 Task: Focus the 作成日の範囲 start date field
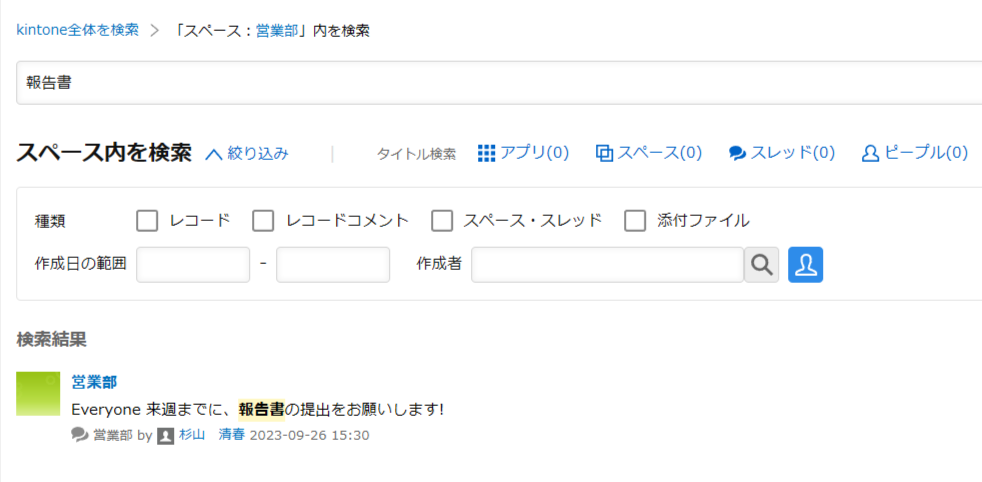coord(193,265)
